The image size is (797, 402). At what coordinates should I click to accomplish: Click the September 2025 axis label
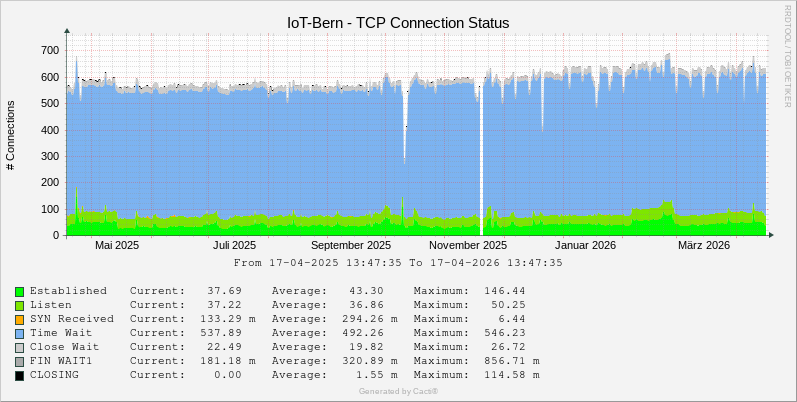click(x=351, y=245)
